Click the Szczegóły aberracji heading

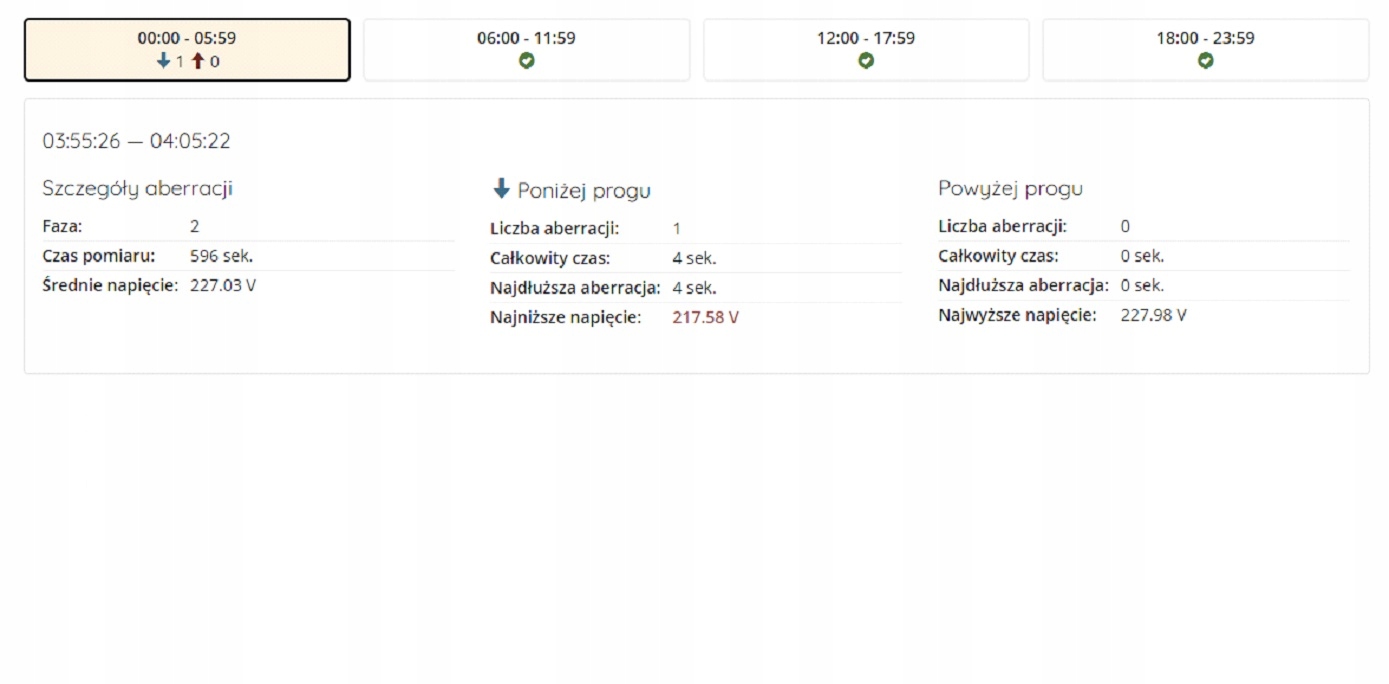[x=137, y=188]
